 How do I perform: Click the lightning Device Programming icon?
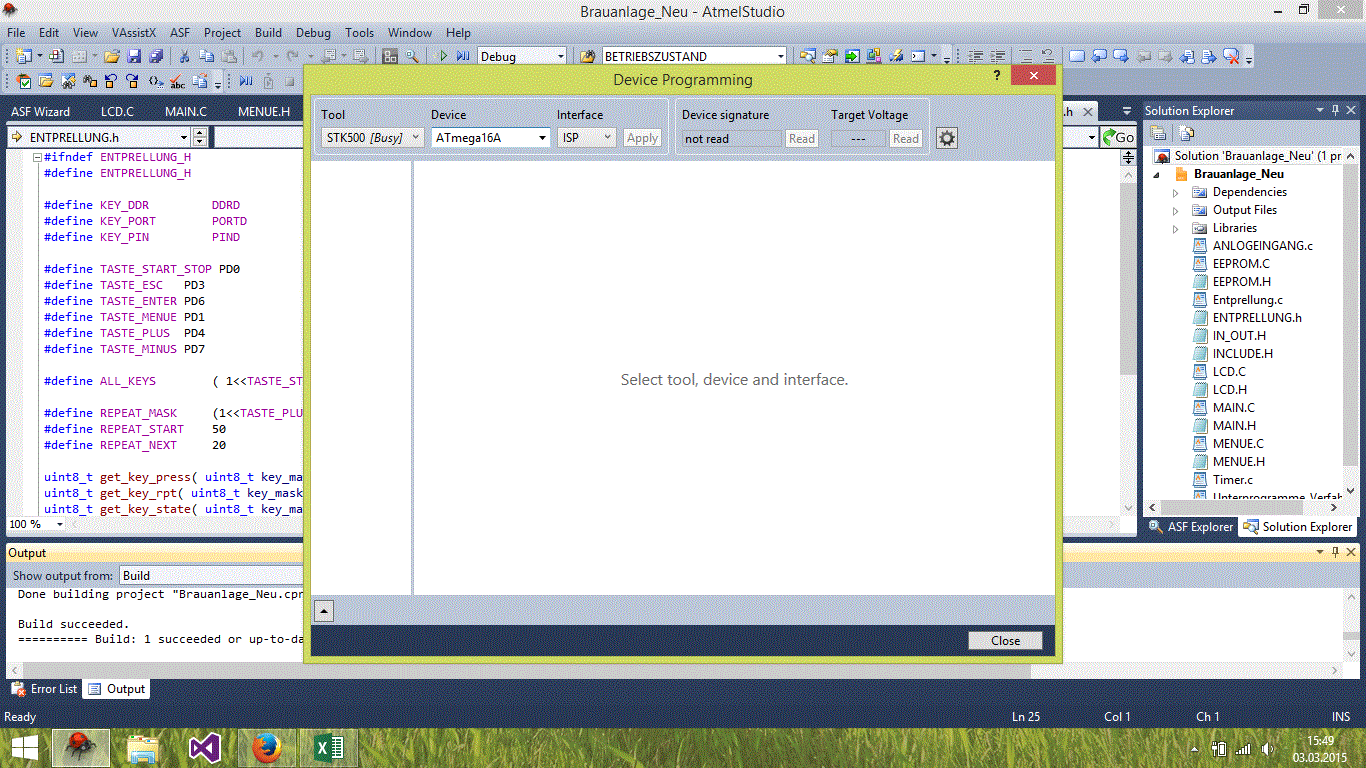tap(896, 56)
